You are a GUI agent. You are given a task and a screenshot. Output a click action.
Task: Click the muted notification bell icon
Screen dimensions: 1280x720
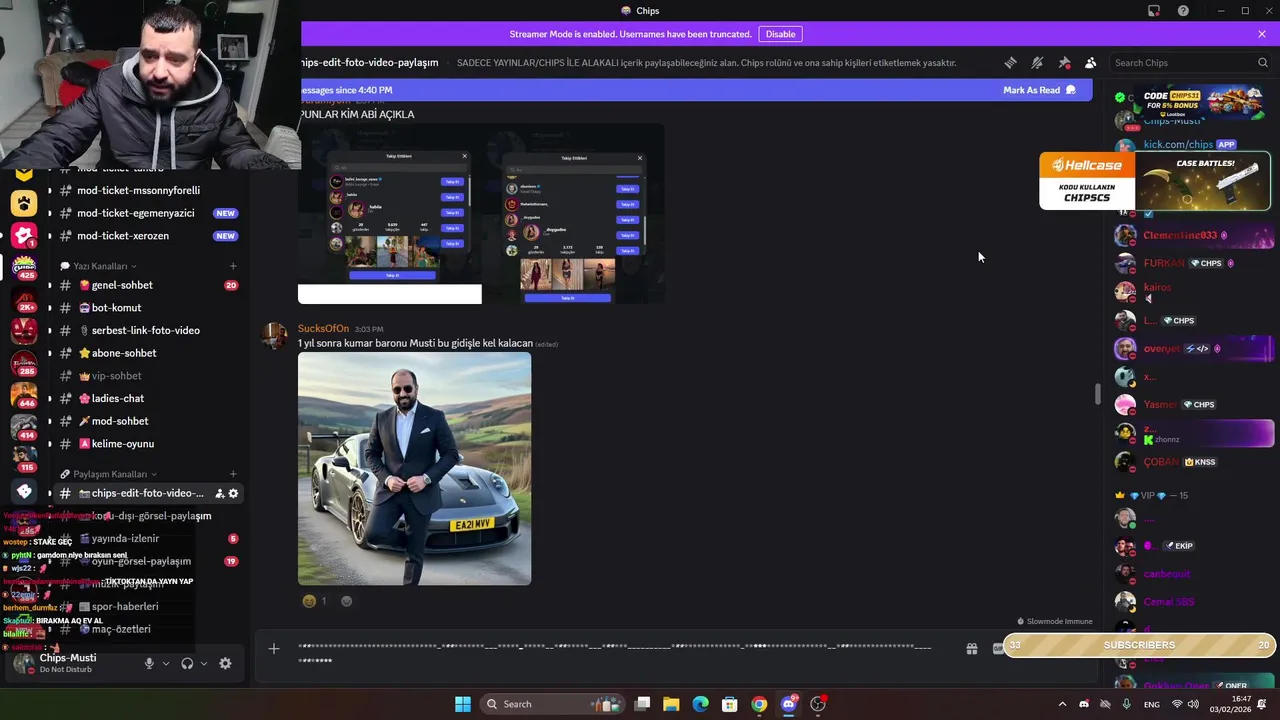(x=1037, y=62)
